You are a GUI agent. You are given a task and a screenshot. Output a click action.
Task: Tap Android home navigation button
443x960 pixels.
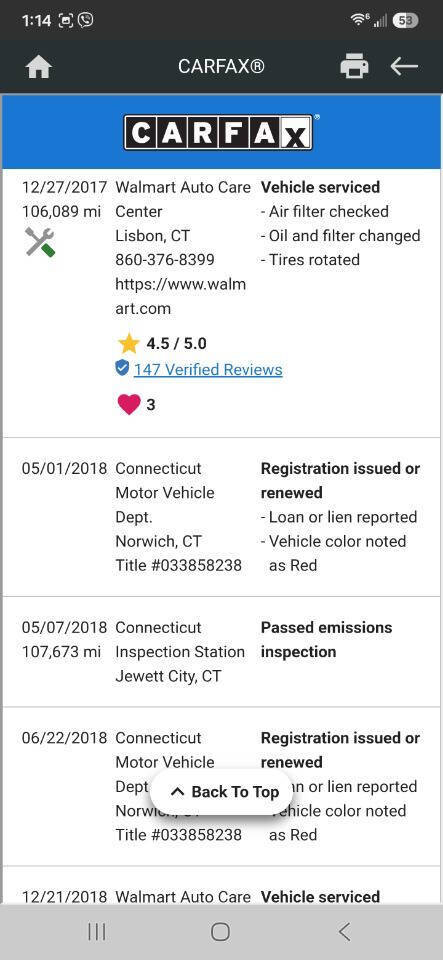(x=220, y=932)
